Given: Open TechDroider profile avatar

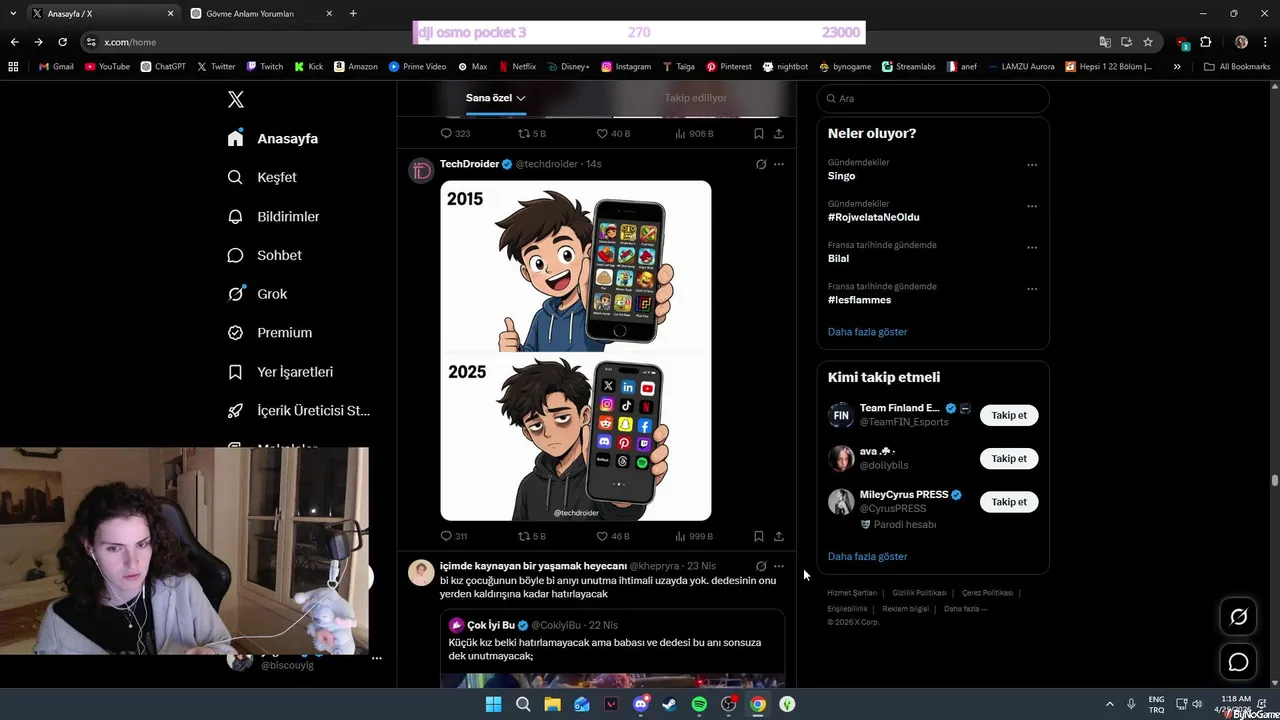Looking at the screenshot, I should (x=421, y=171).
